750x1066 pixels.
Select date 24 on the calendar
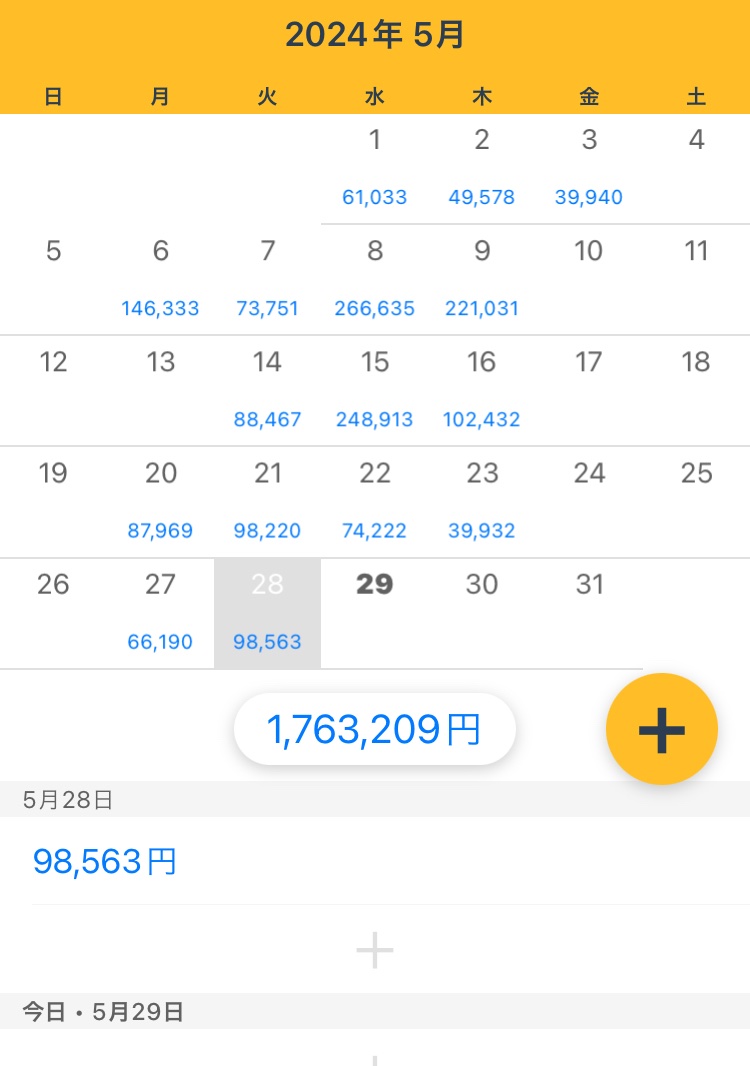589,502
